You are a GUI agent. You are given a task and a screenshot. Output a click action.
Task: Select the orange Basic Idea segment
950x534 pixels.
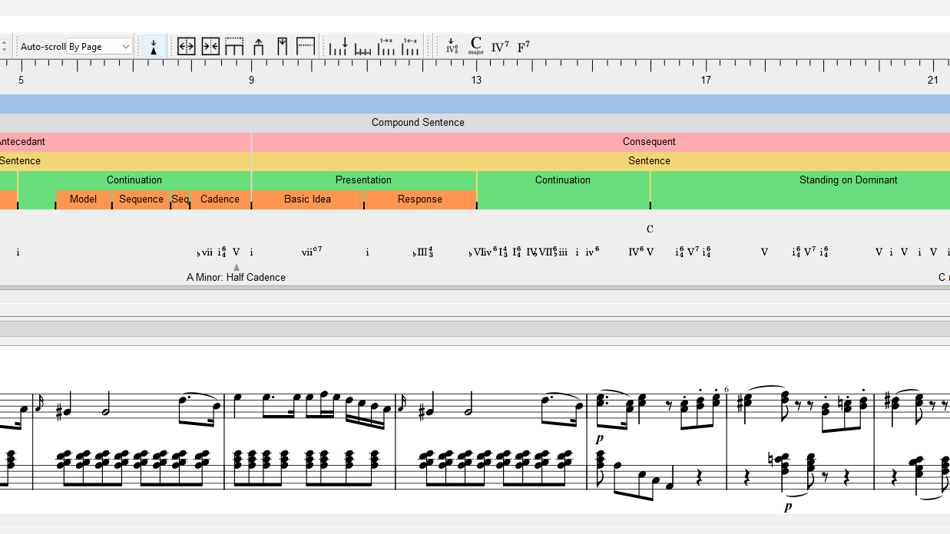[x=307, y=199]
